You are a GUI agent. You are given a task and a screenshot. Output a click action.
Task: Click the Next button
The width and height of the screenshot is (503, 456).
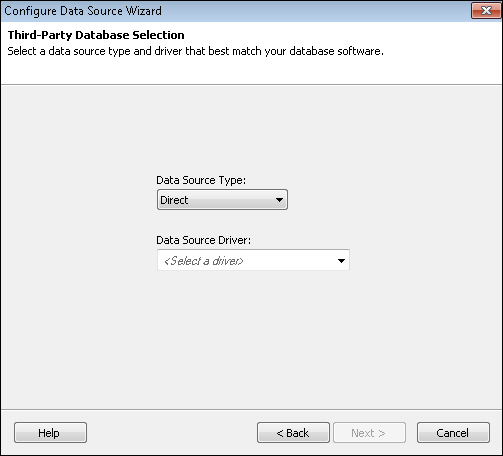click(369, 433)
